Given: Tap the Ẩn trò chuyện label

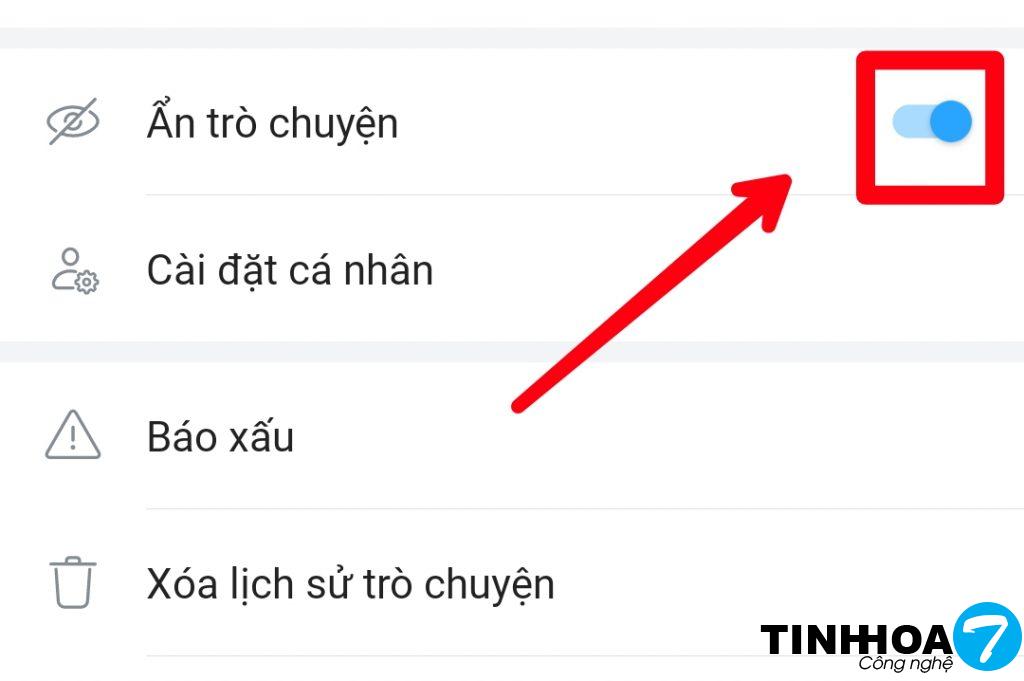Looking at the screenshot, I should [x=272, y=123].
